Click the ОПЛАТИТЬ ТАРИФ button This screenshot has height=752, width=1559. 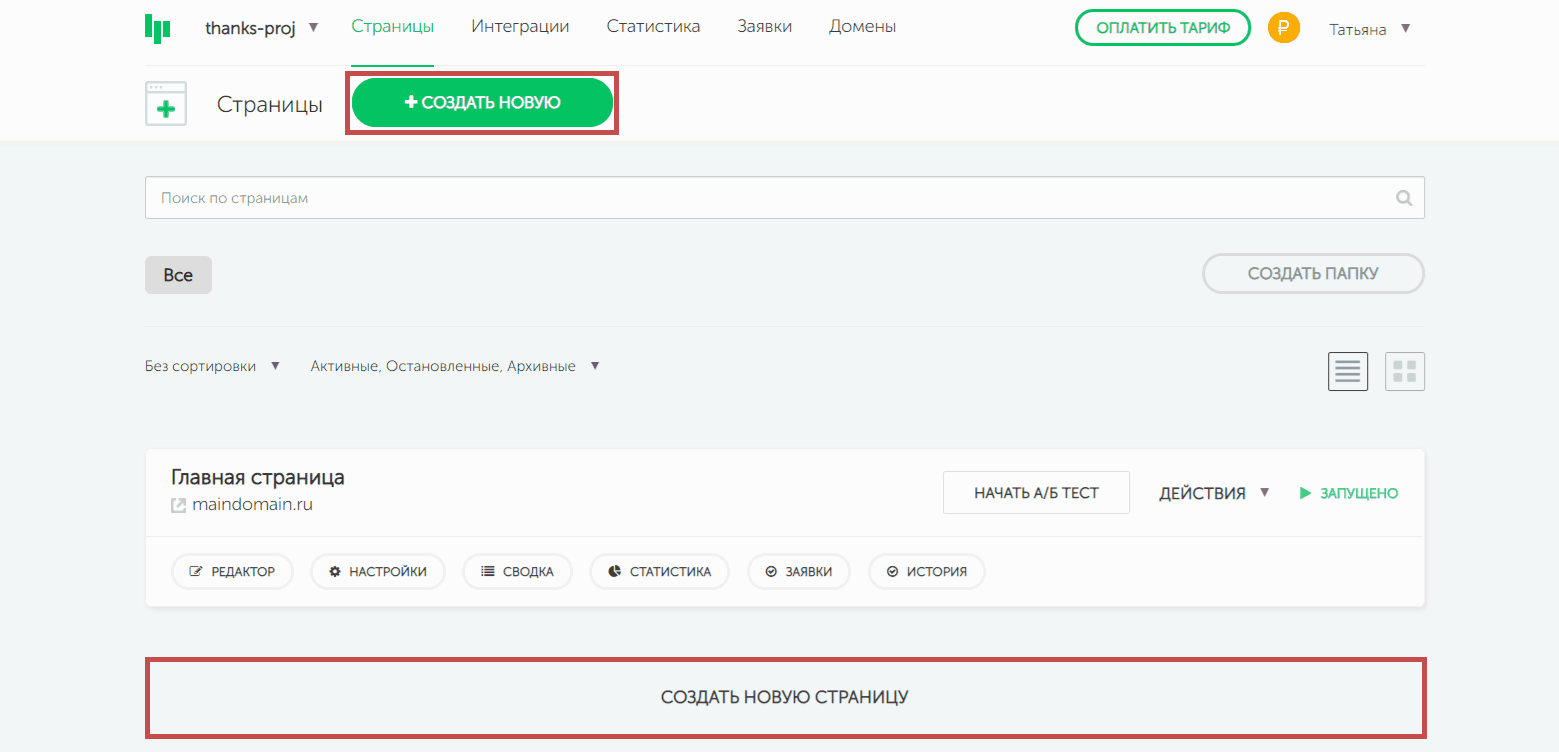tap(1162, 28)
